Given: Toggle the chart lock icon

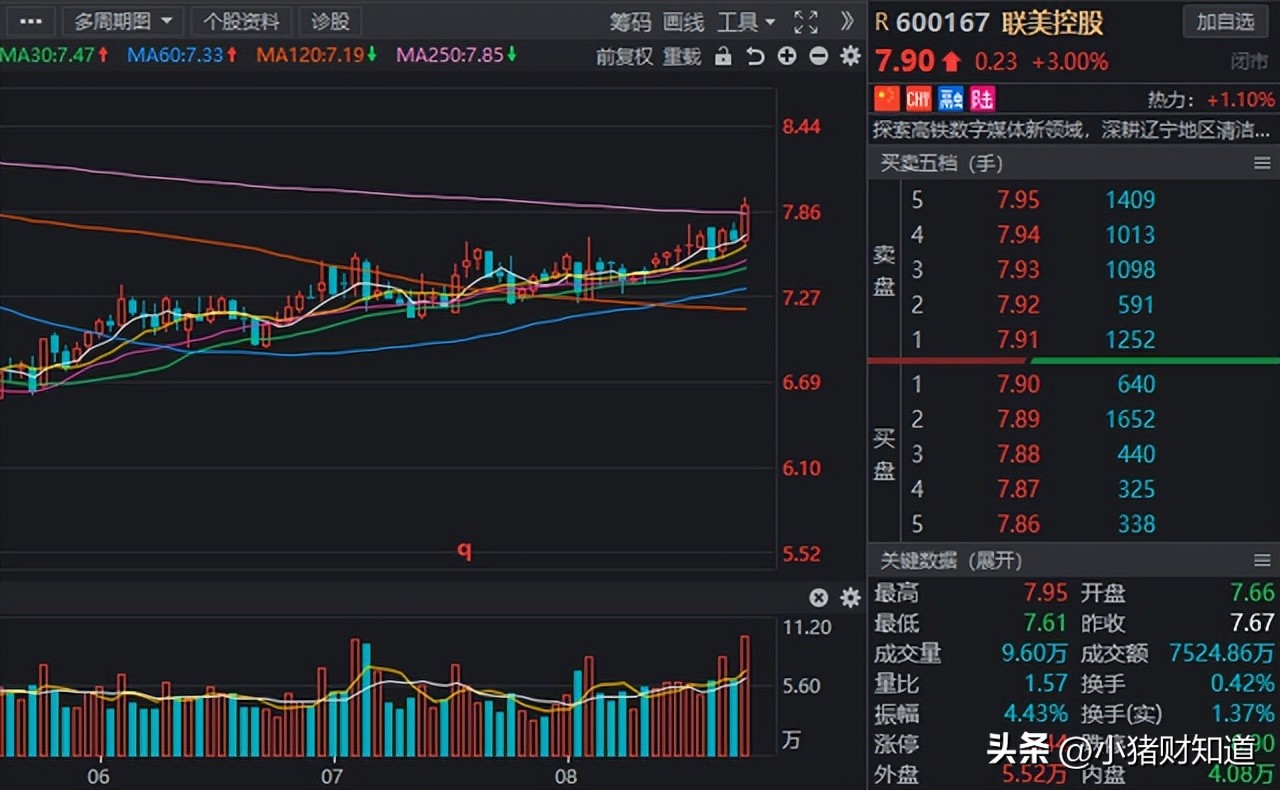Looking at the screenshot, I should [724, 57].
